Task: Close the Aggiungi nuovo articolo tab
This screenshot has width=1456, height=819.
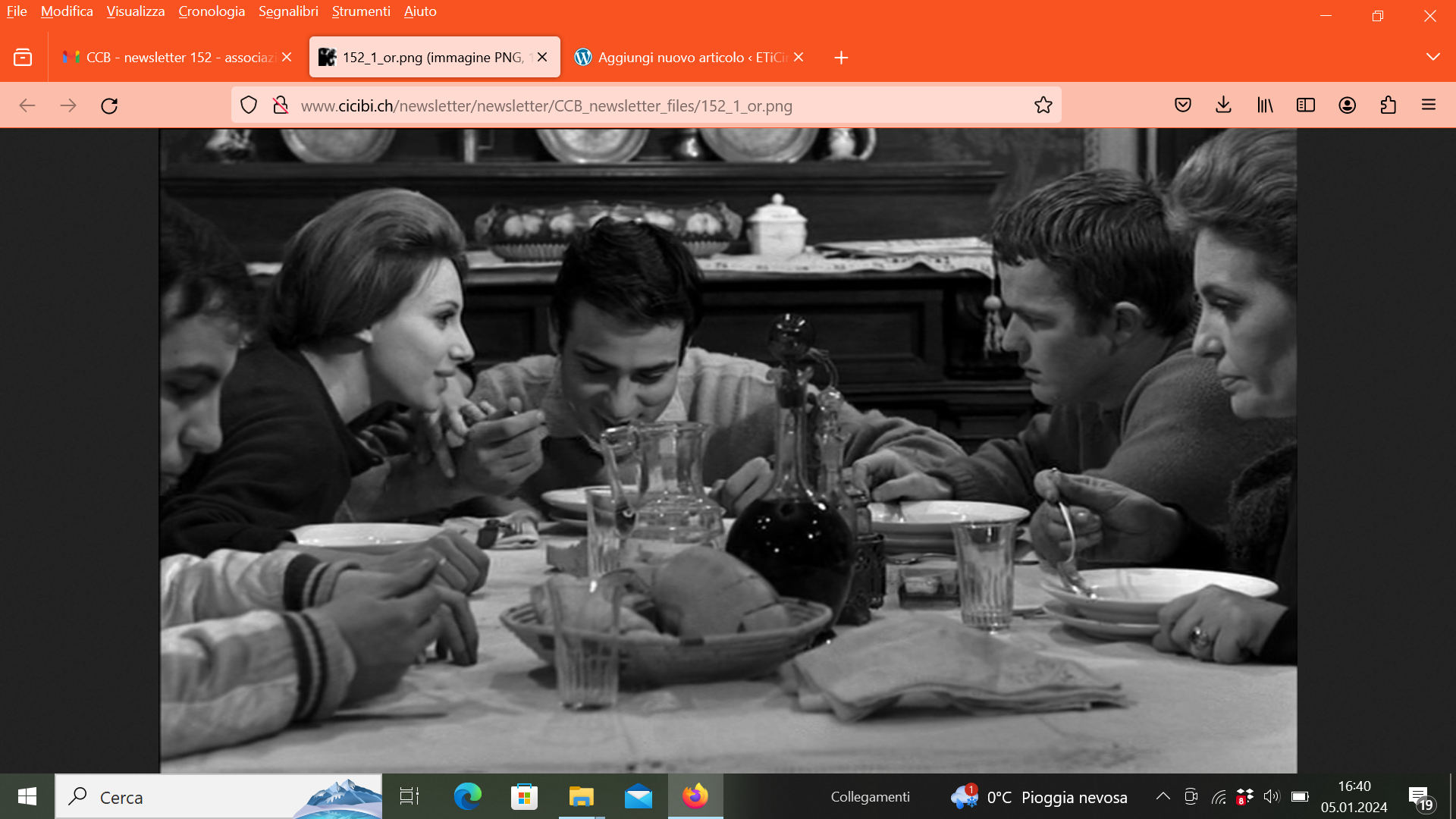Action: point(799,57)
